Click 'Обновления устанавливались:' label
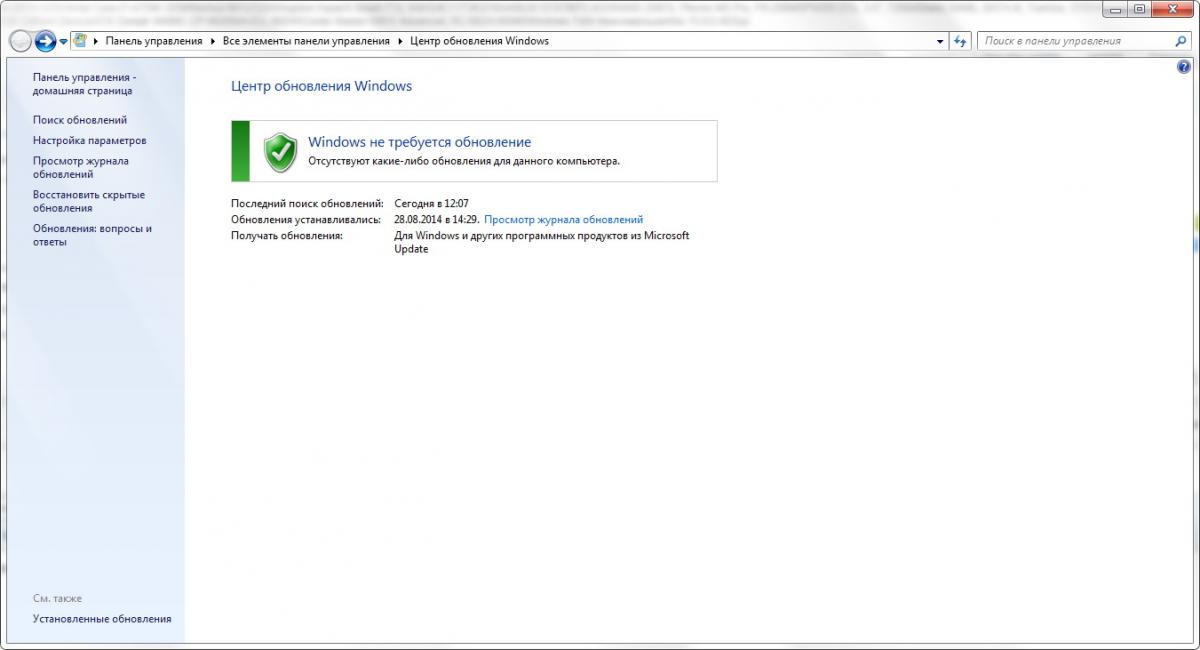 tap(306, 219)
